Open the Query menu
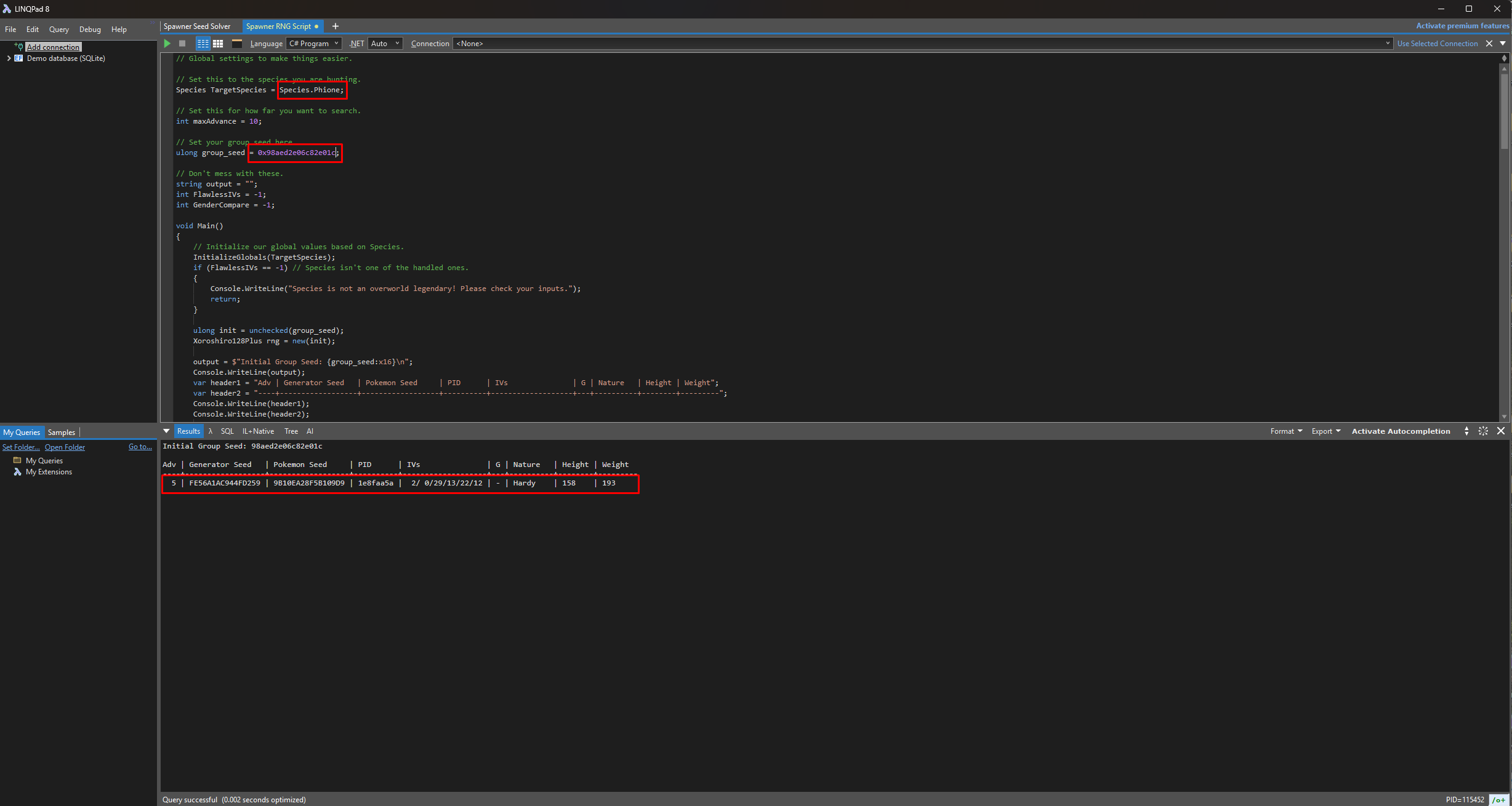Viewport: 1512px width, 806px height. (58, 30)
